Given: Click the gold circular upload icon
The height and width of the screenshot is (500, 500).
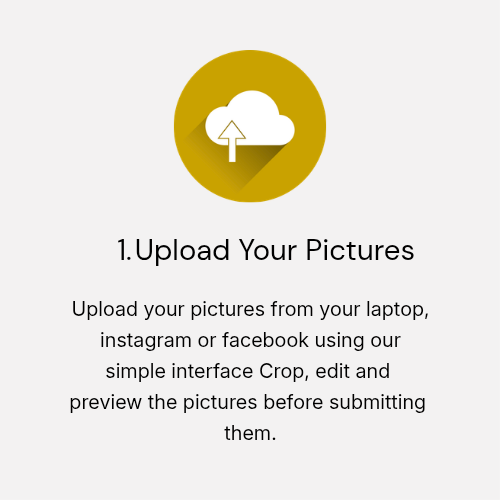Looking at the screenshot, I should tap(250, 126).
